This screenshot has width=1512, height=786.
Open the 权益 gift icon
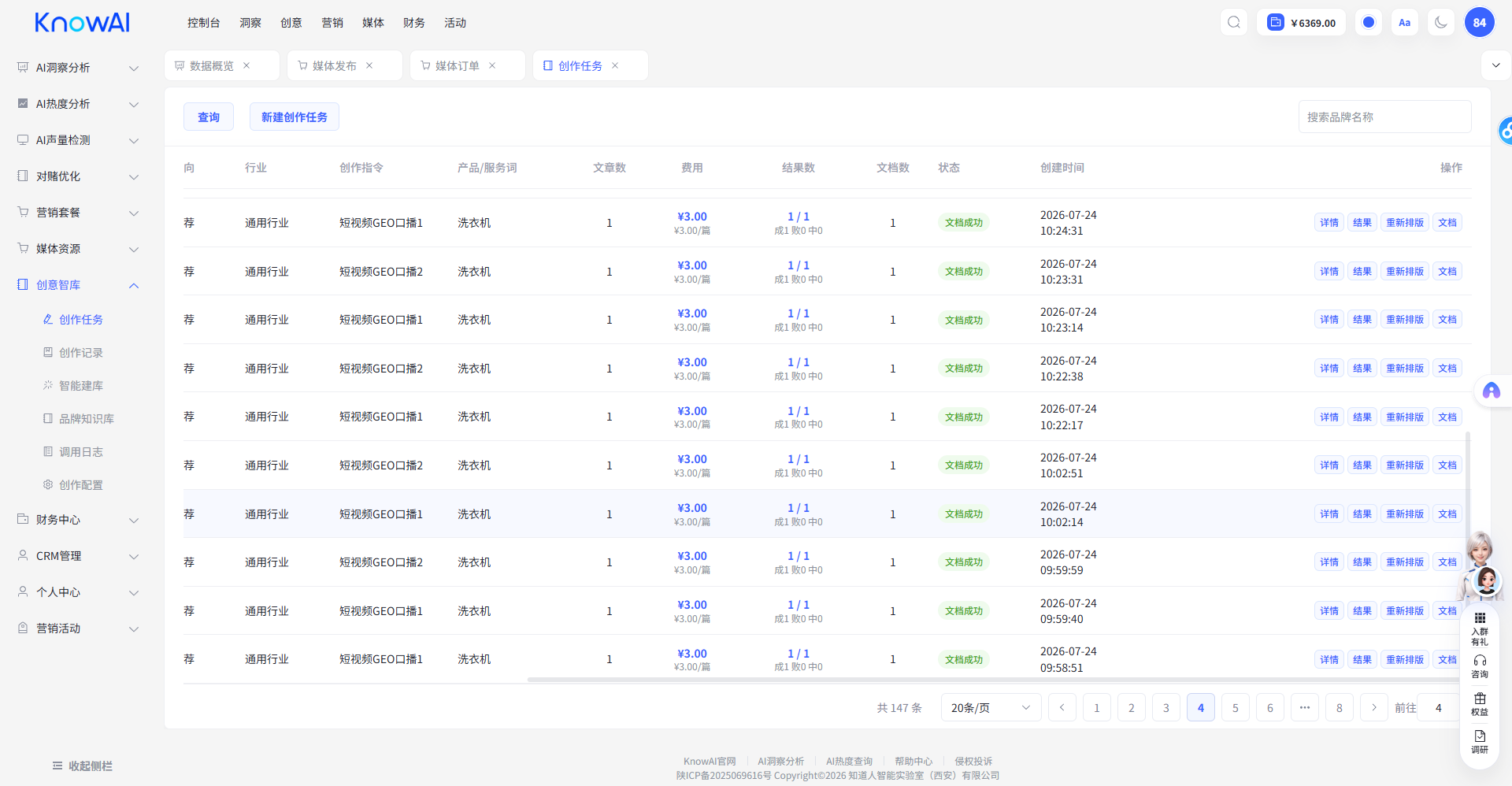tap(1480, 704)
